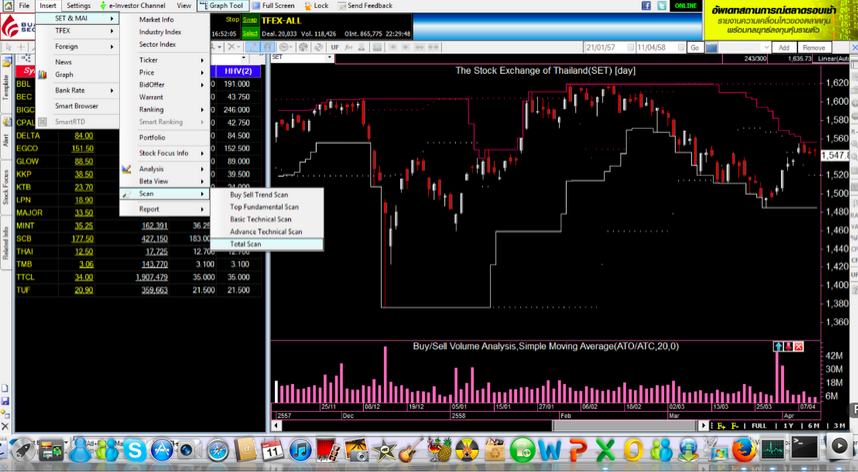Expand the Ranking submenu
The height and width of the screenshot is (472, 858).
pos(165,109)
